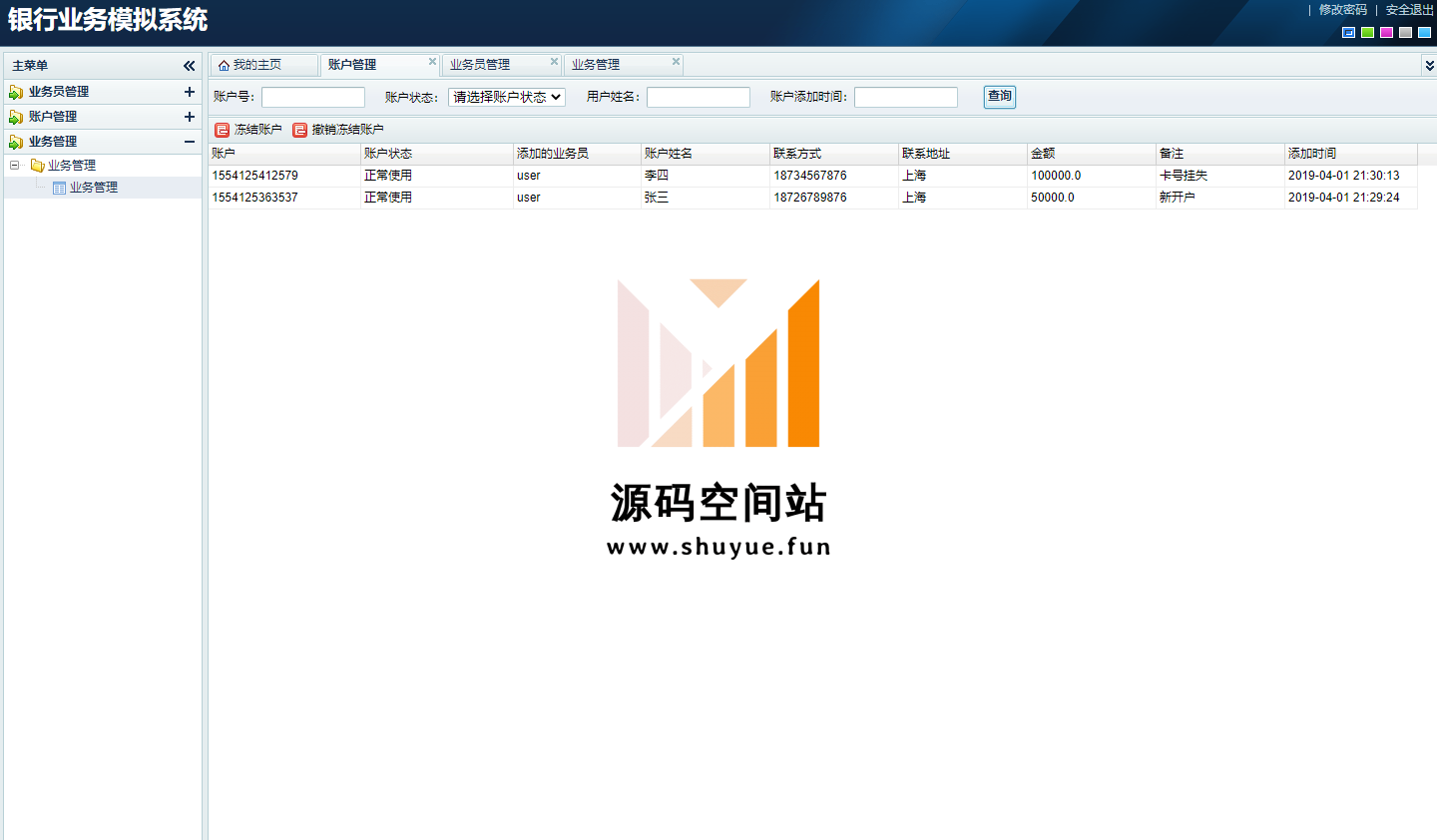
Task: Click the 安全退出 logout link
Action: coord(1409,10)
